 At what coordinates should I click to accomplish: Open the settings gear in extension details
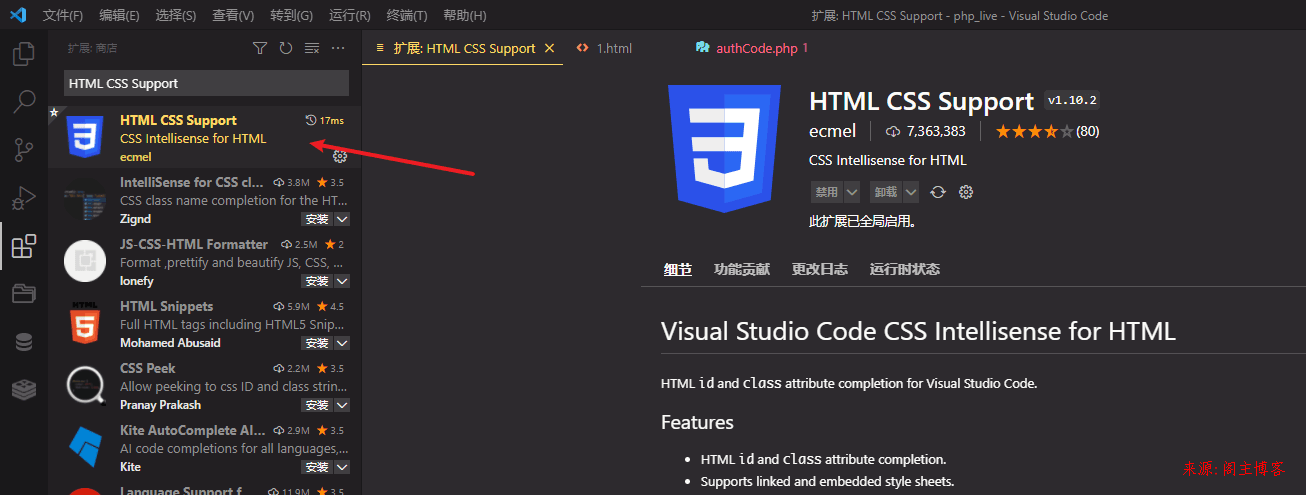[966, 192]
